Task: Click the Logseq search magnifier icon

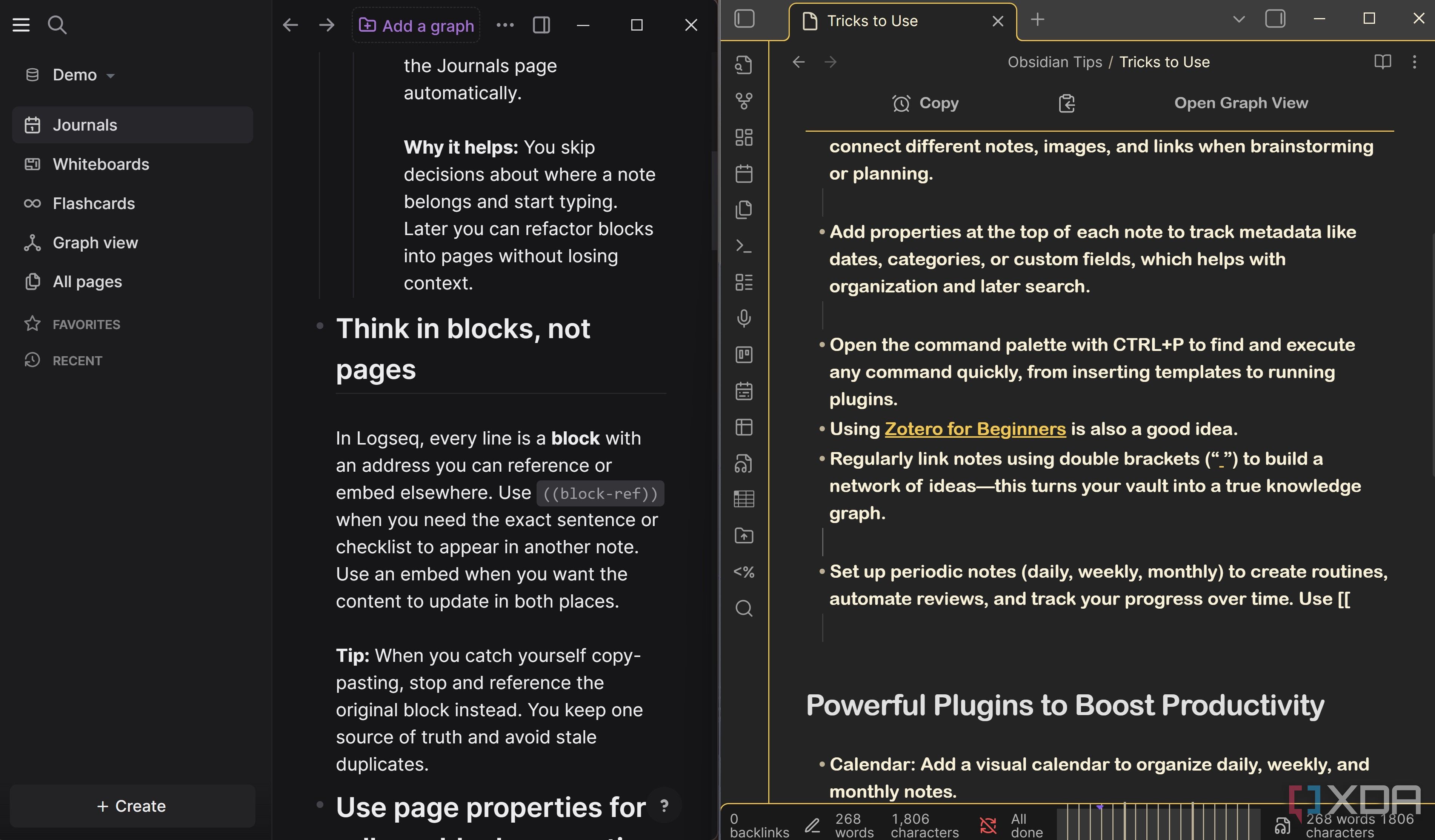Action: click(57, 25)
